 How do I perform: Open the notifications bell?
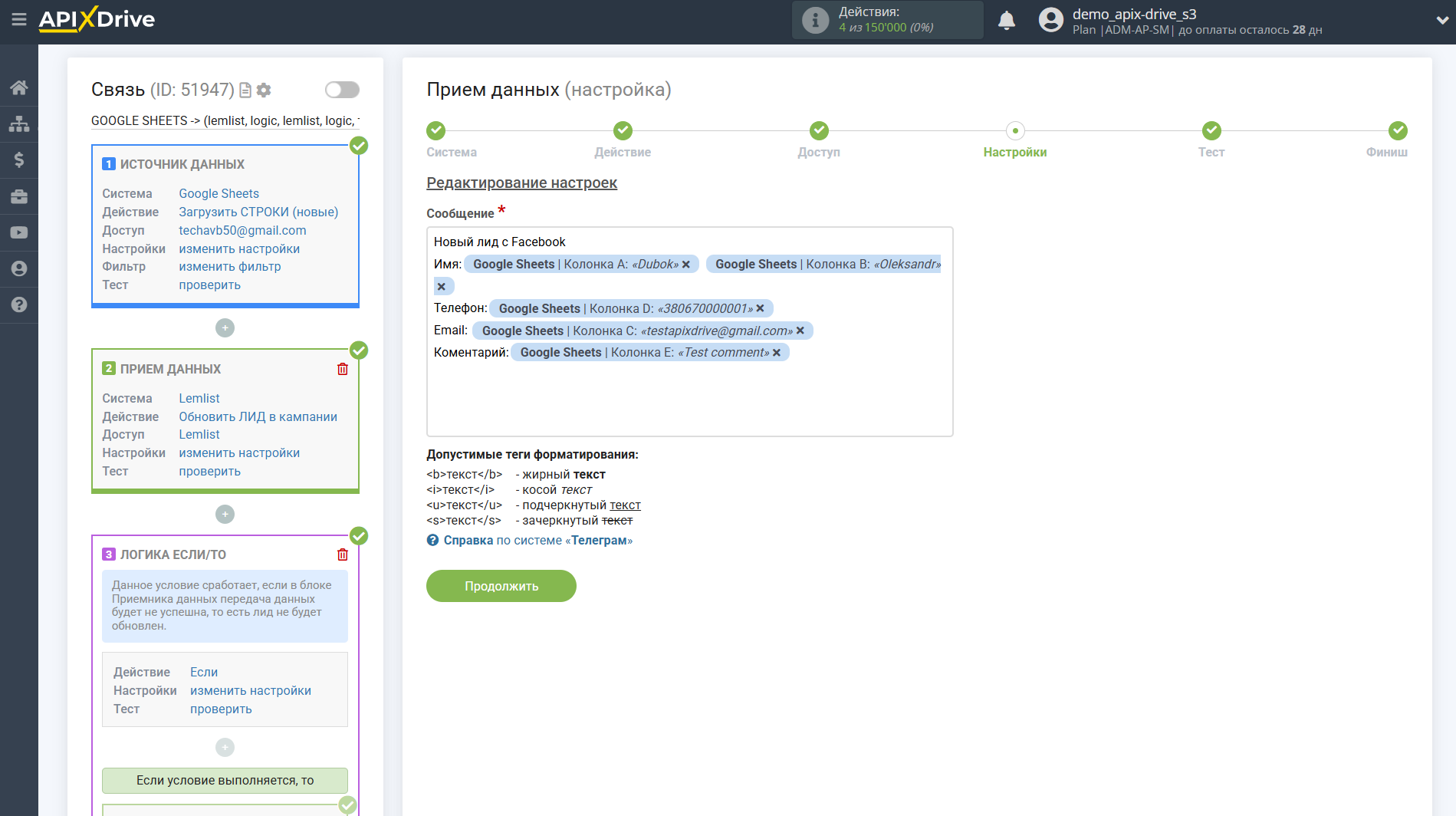coord(1007,20)
